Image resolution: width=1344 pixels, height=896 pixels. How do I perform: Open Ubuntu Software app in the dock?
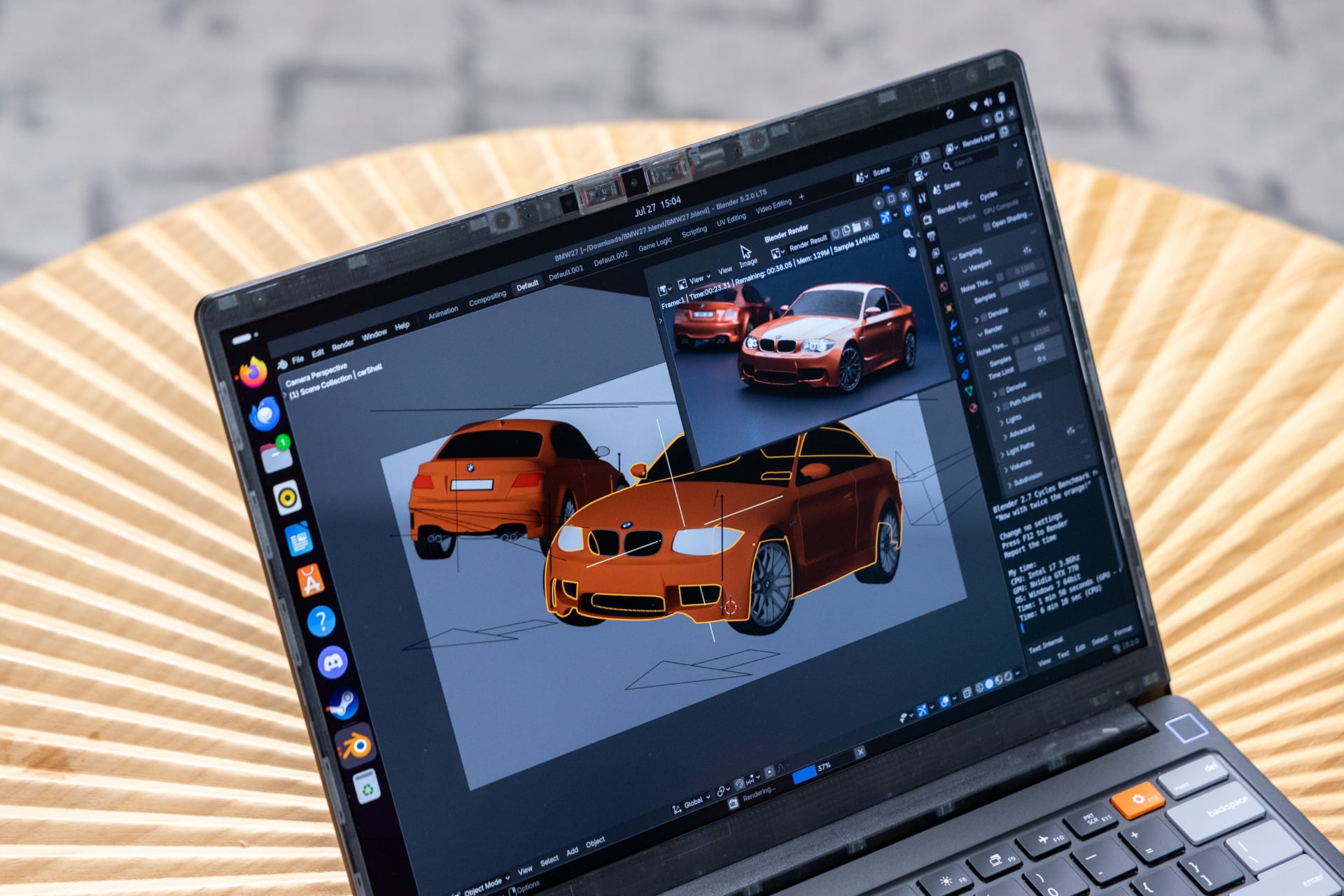pyautogui.click(x=310, y=580)
